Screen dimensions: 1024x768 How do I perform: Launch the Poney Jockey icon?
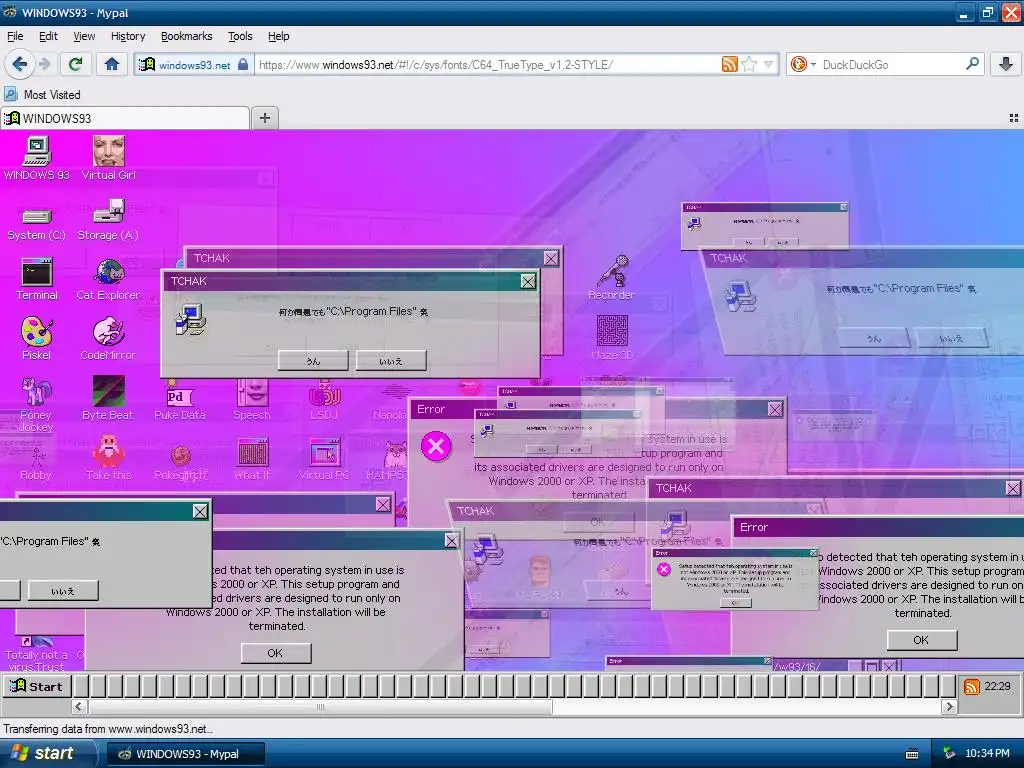click(36, 404)
